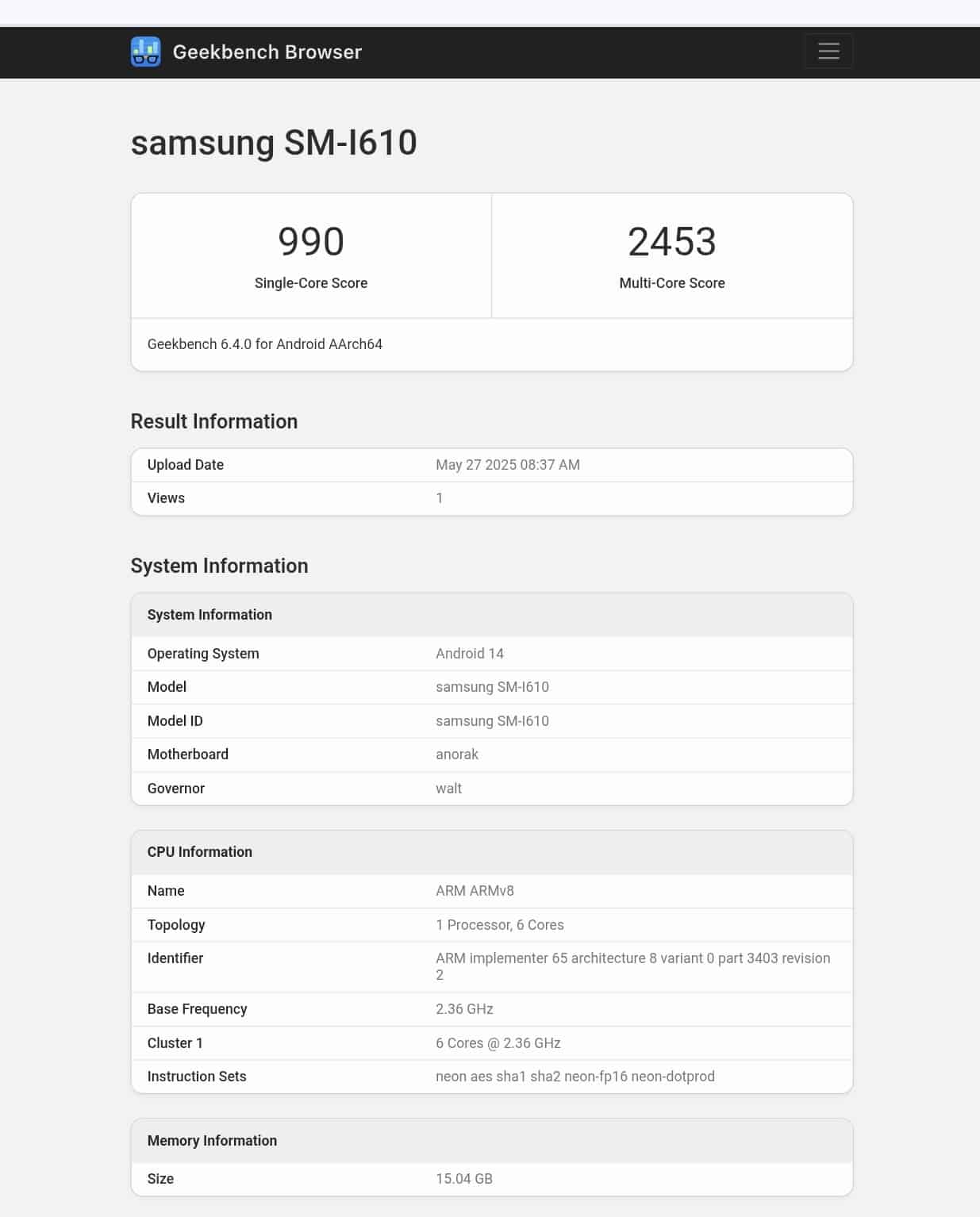Select the multi-core score 2453
The width and height of the screenshot is (980, 1217).
tap(672, 241)
